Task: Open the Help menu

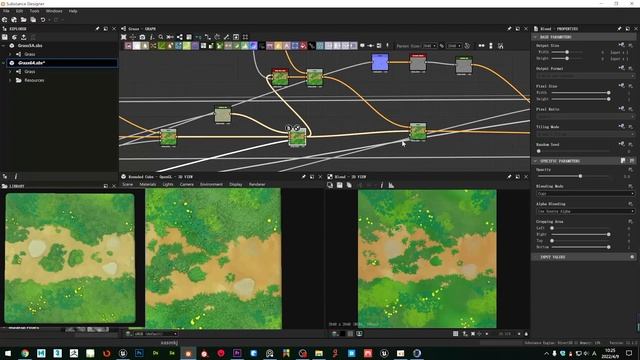Action: pos(73,11)
